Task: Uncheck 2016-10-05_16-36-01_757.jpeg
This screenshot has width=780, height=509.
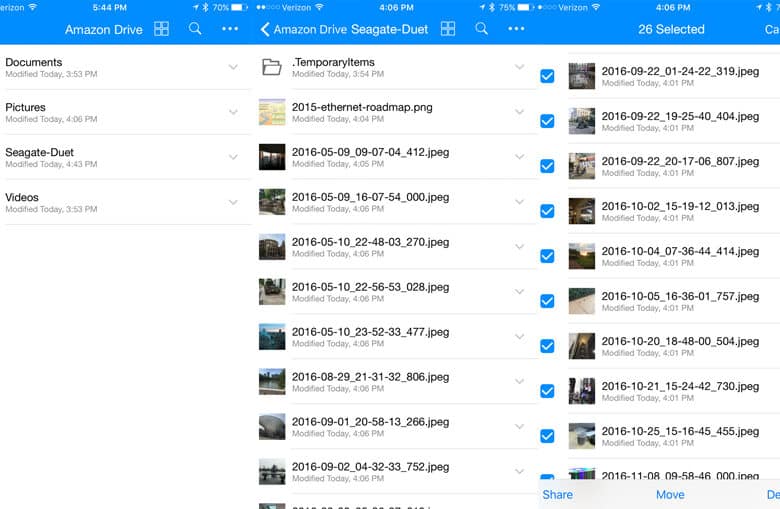Action: click(x=547, y=301)
